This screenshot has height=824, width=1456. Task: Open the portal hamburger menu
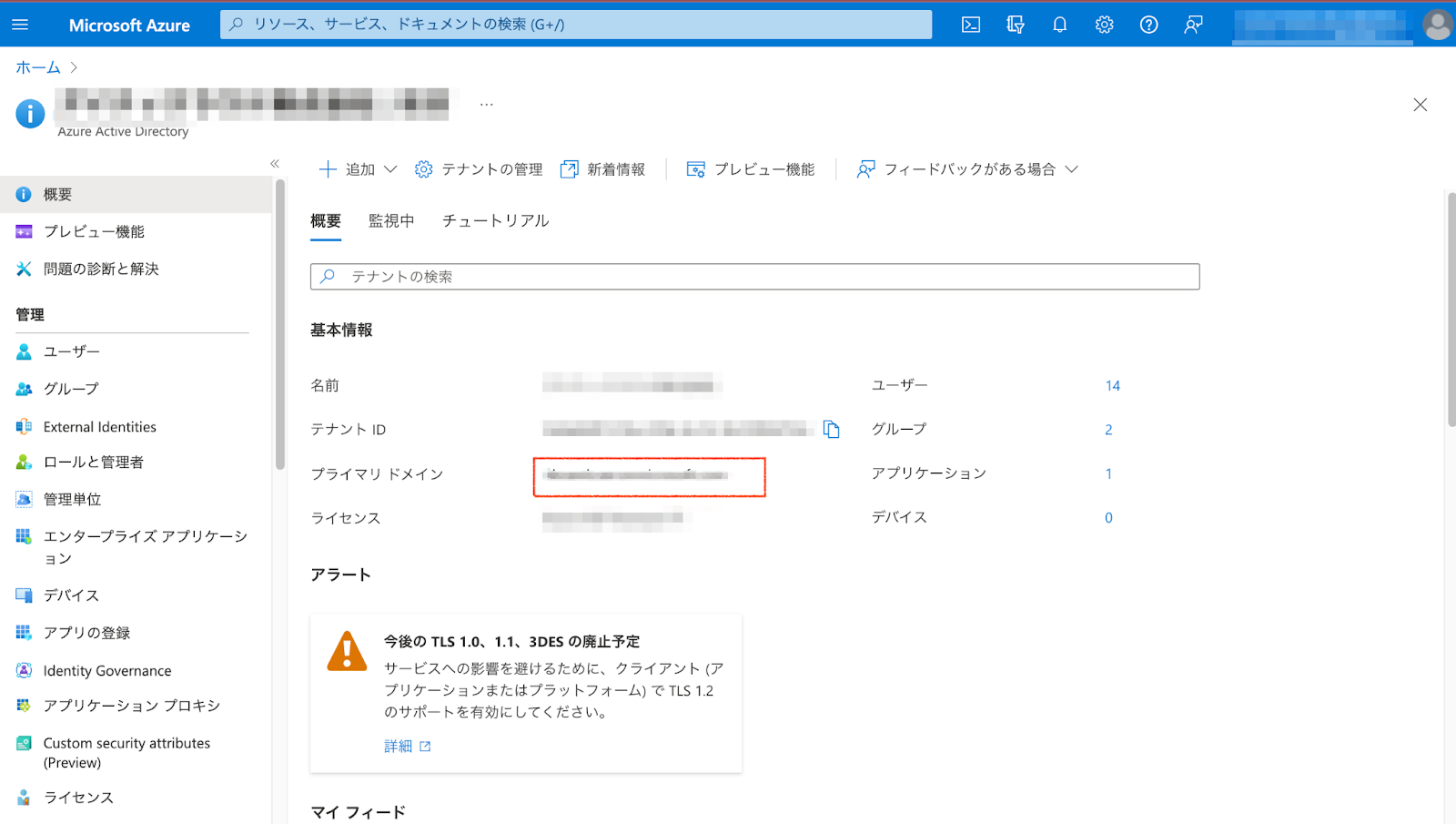tap(20, 25)
